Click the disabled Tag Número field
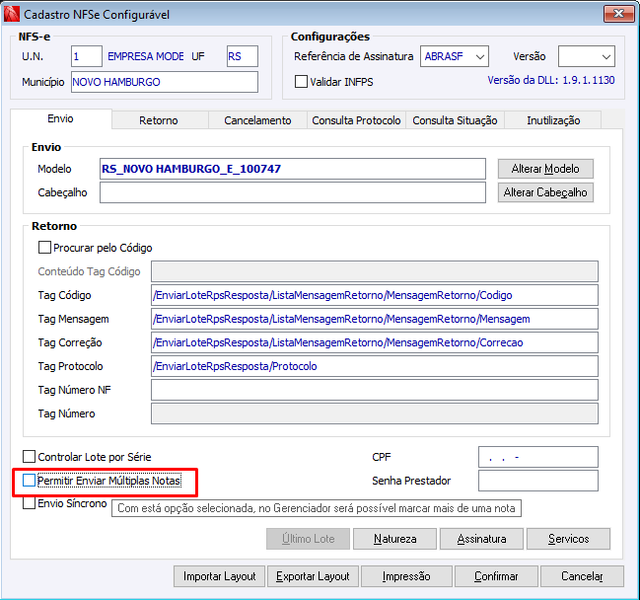This screenshot has height=600, width=640. point(375,413)
